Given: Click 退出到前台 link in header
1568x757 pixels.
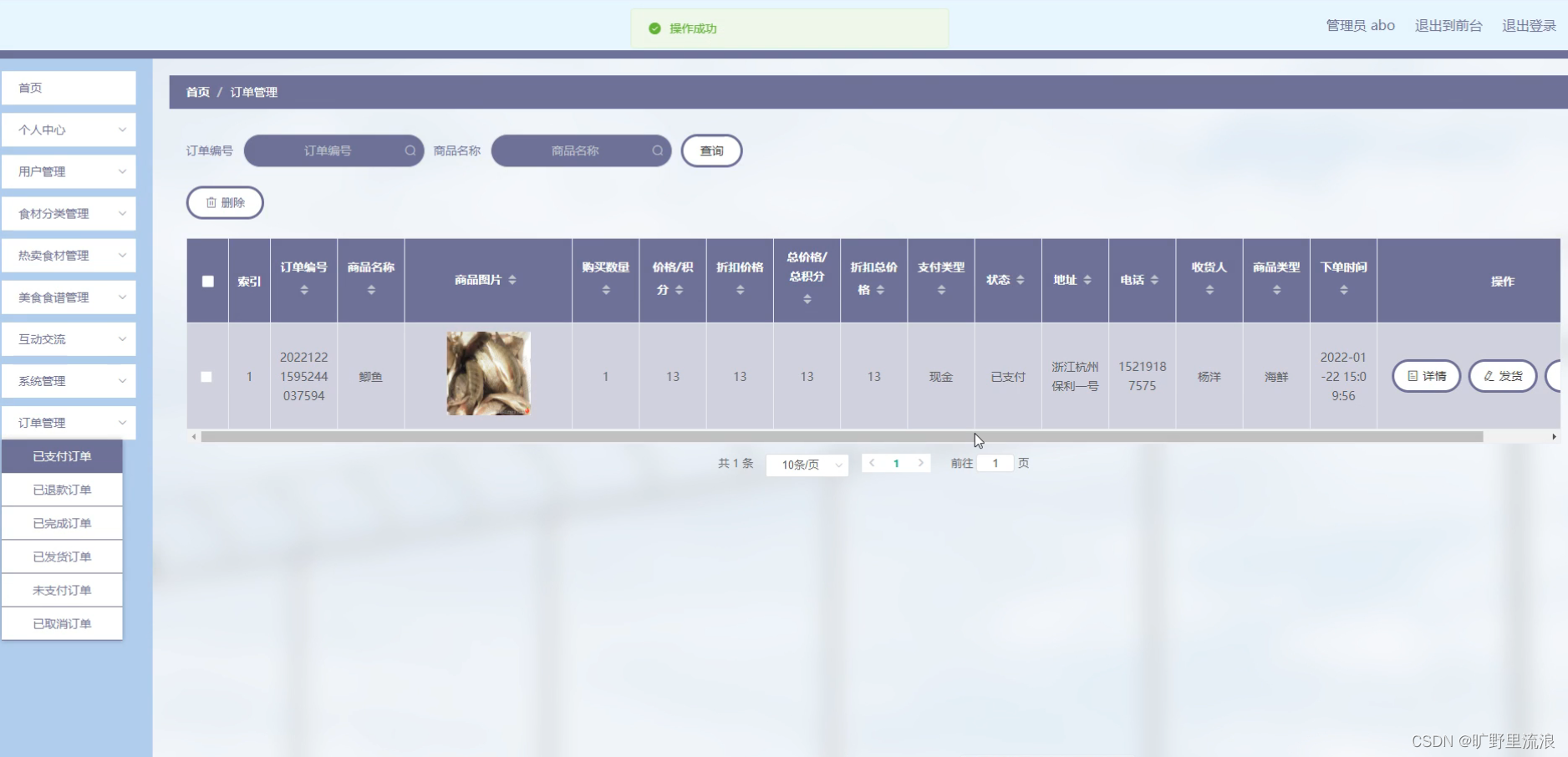Looking at the screenshot, I should [x=1448, y=26].
